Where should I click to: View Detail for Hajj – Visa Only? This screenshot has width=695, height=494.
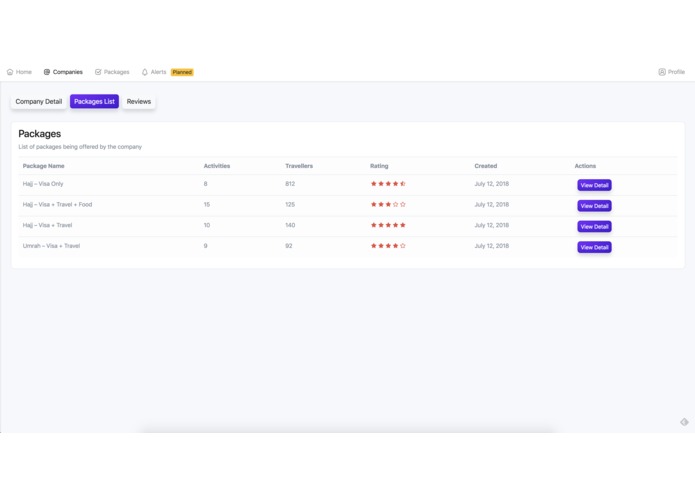point(594,185)
